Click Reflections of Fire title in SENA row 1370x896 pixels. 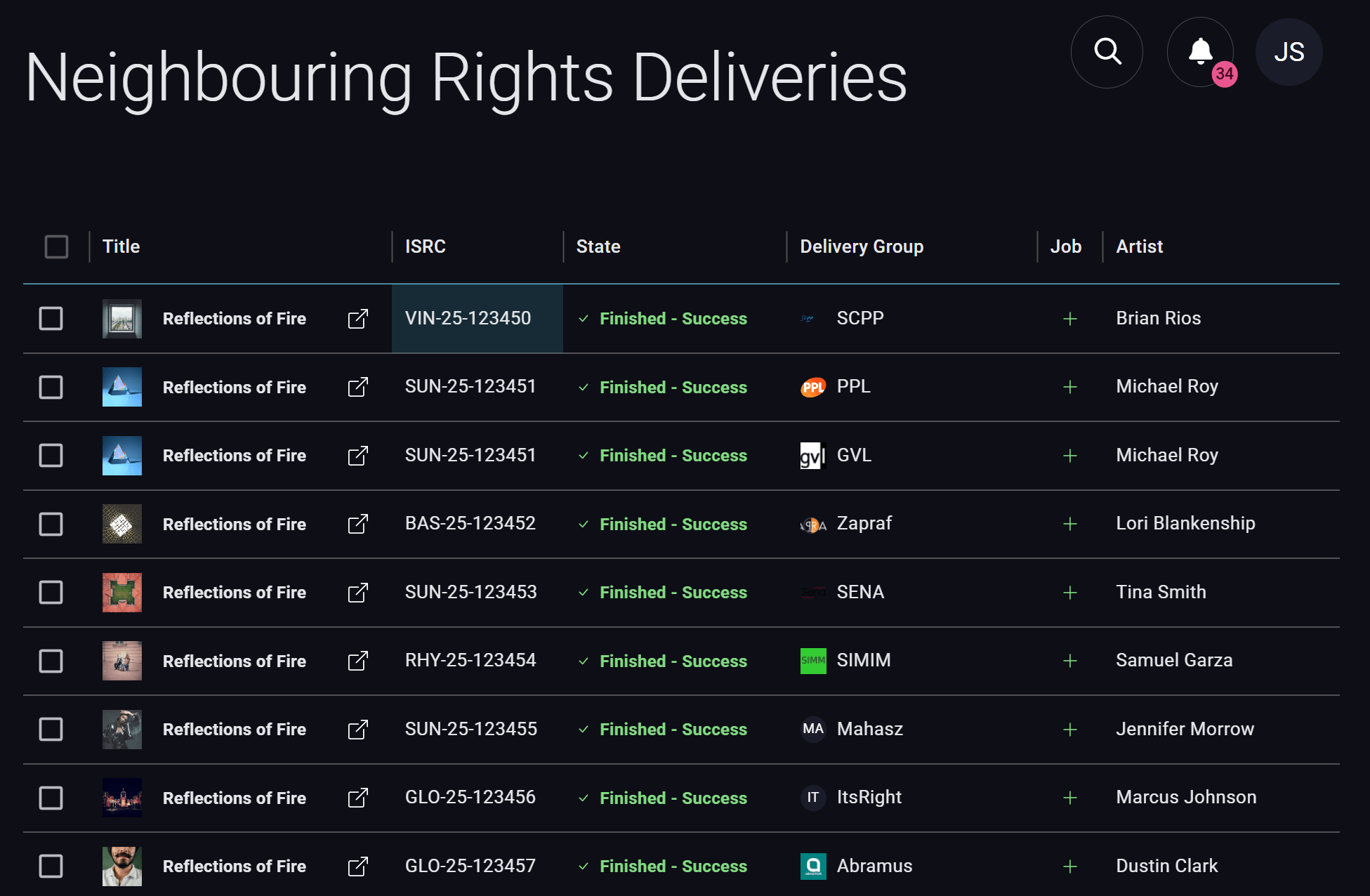tap(235, 593)
